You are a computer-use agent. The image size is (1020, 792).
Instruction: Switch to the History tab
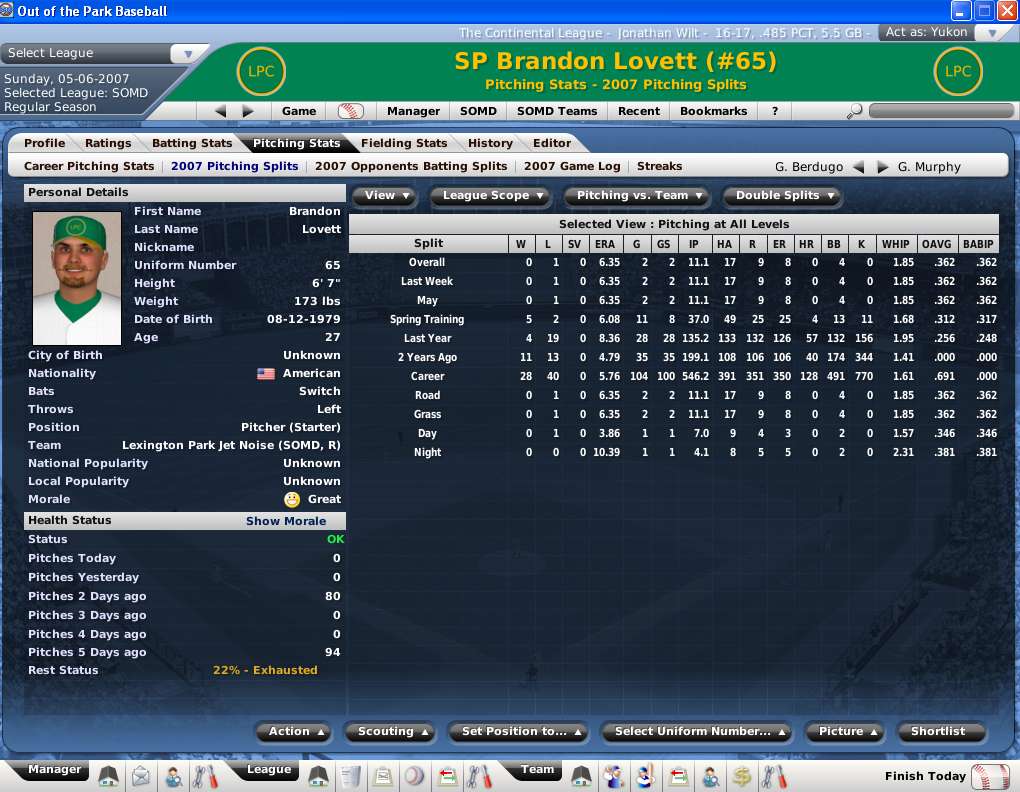(490, 143)
